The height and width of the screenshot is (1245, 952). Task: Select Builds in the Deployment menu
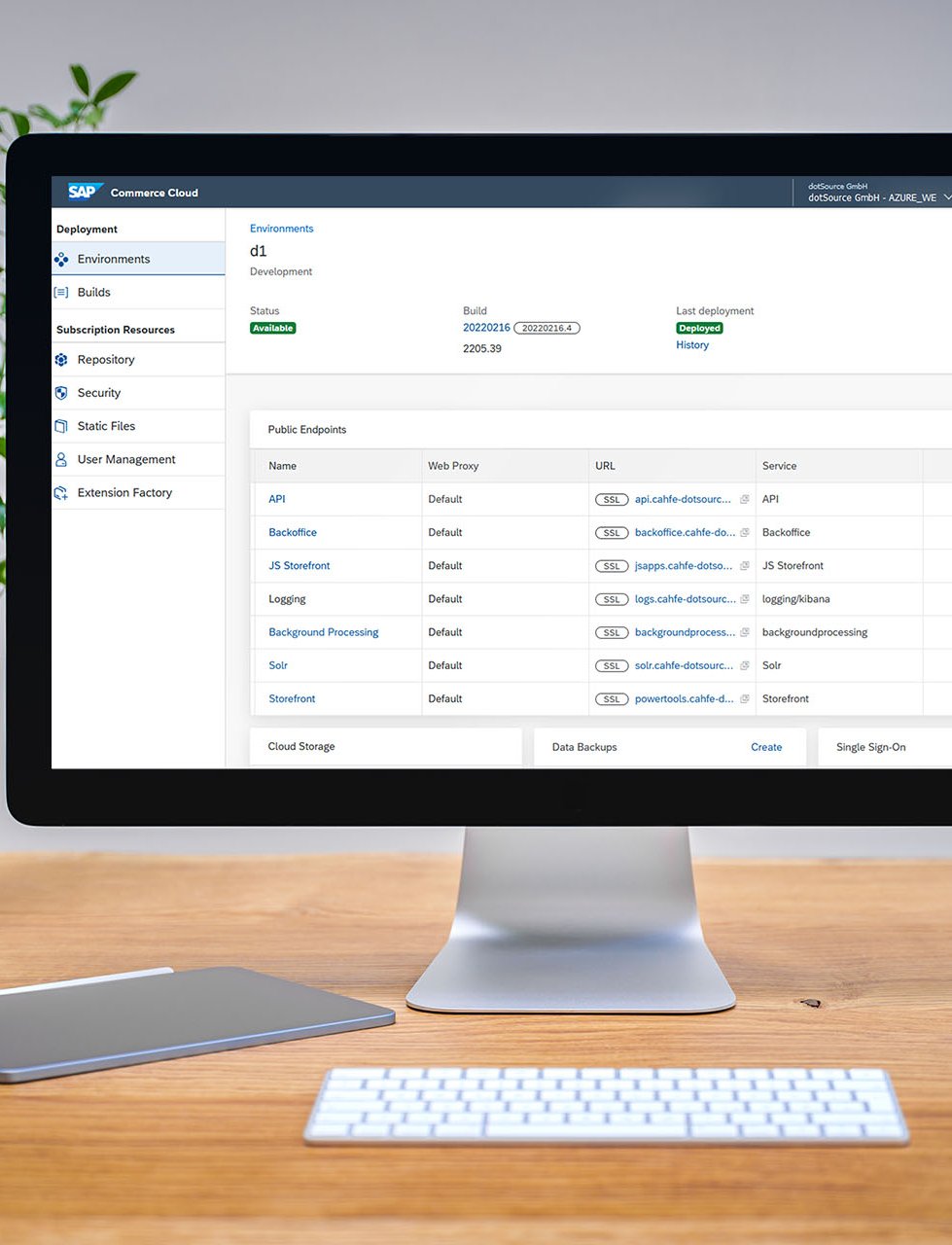pos(94,293)
